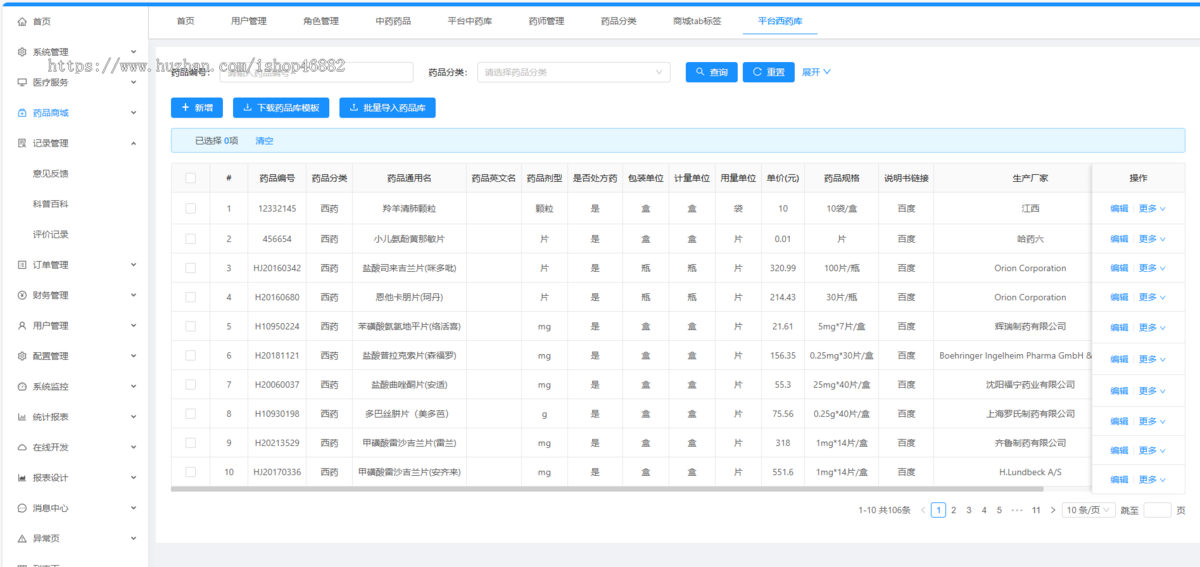1200x567 pixels.
Task: Open 更多 menu for 羚羊清肺颗粒 row
Action: [1152, 209]
